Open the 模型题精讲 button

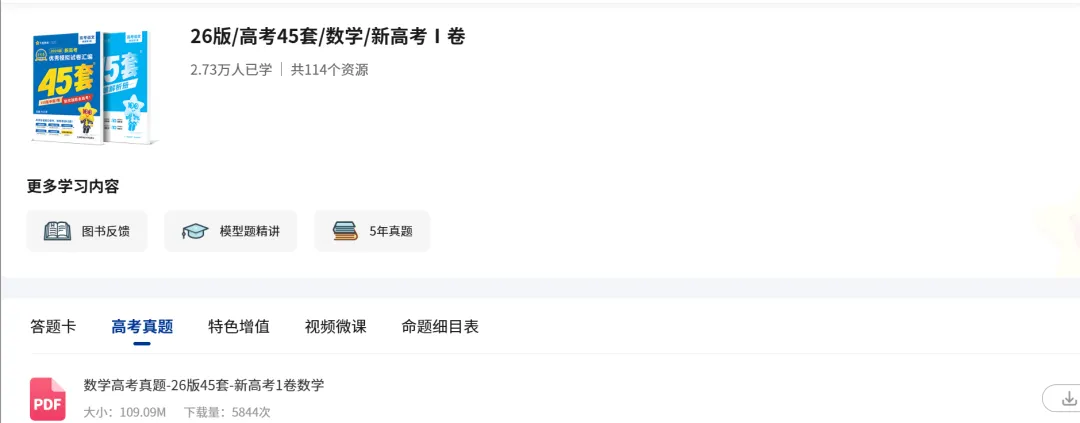click(x=231, y=231)
